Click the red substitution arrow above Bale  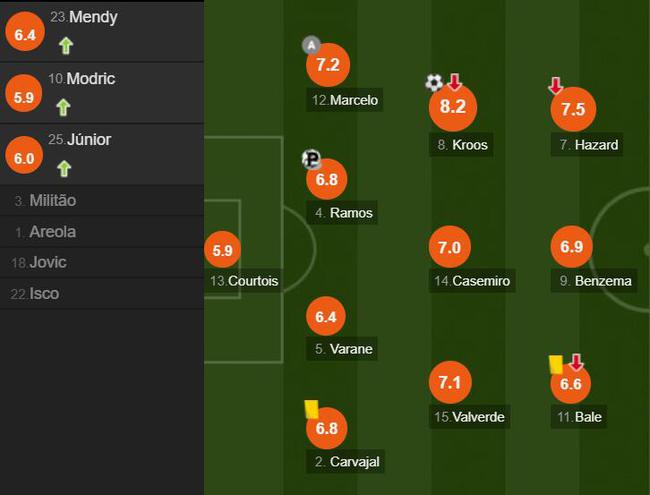pyautogui.click(x=576, y=362)
